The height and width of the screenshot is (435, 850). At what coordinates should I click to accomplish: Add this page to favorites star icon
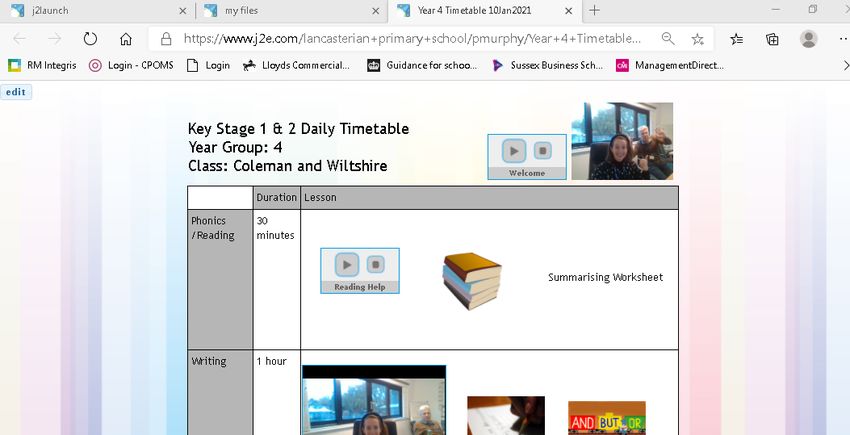[698, 39]
